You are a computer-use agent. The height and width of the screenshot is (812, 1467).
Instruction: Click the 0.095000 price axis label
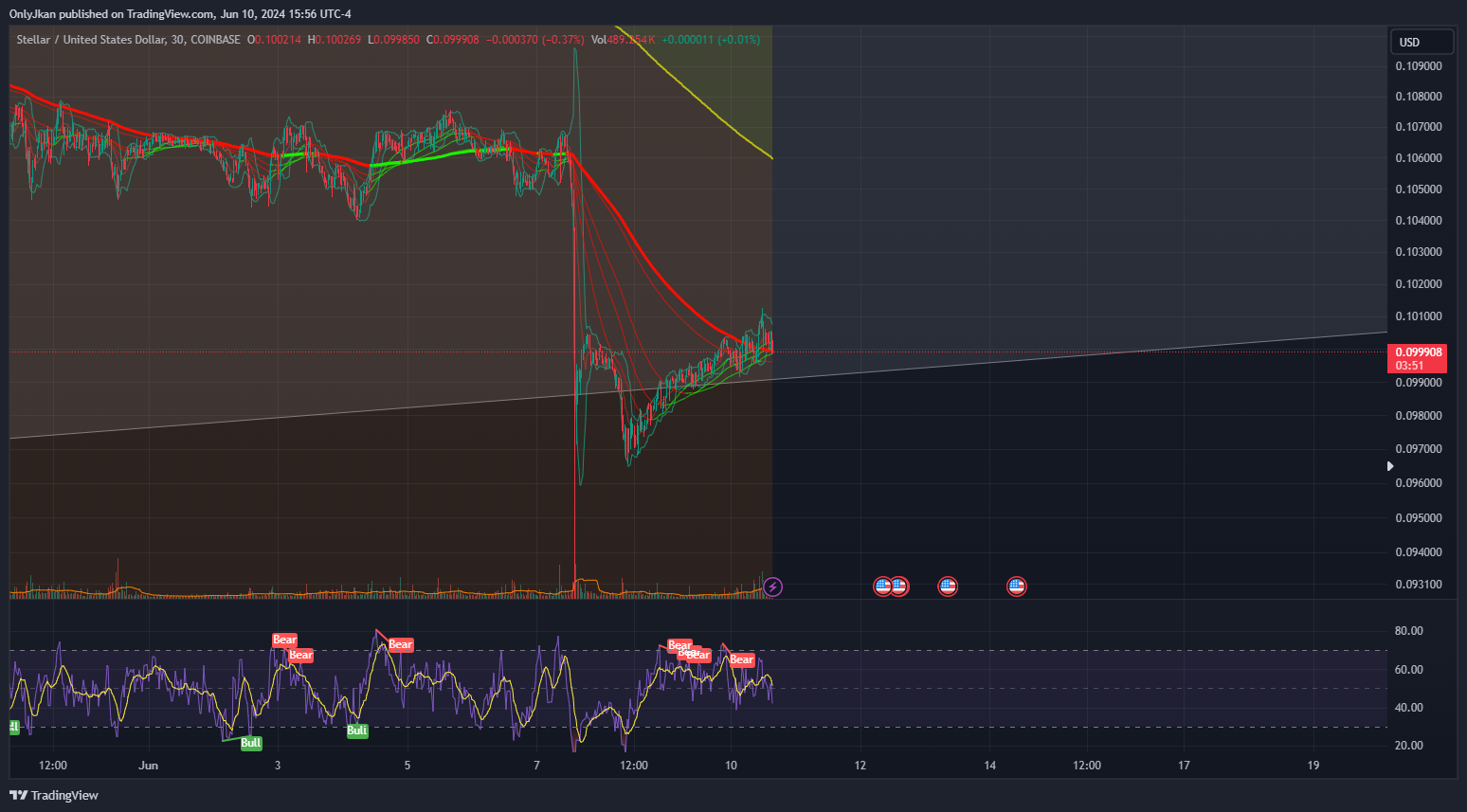(1419, 518)
